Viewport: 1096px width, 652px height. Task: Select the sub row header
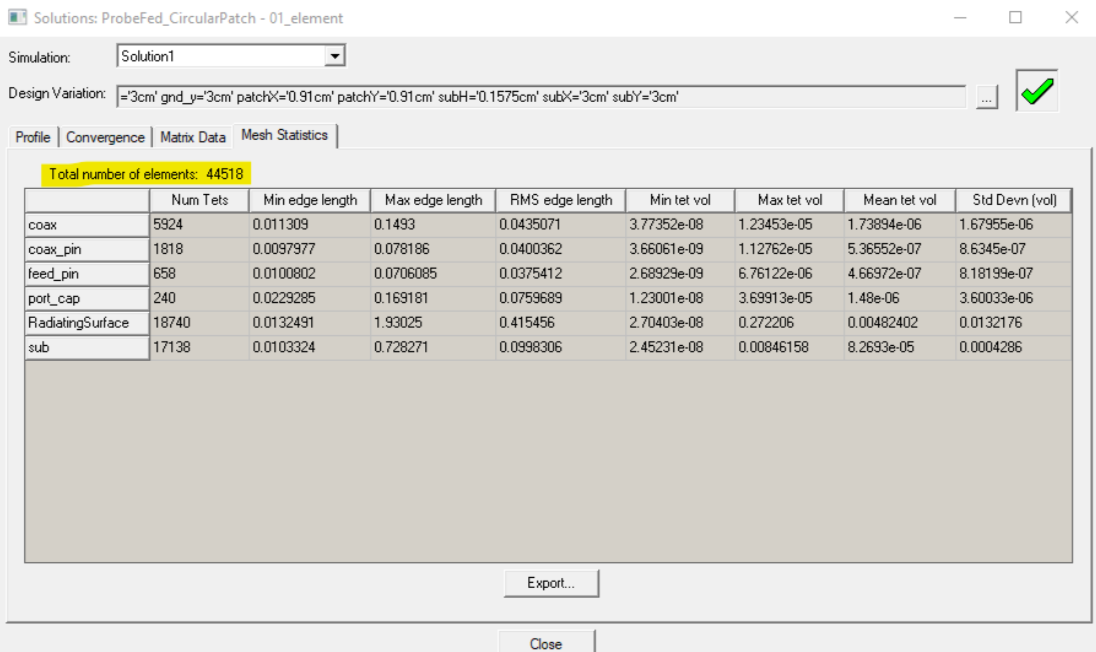coord(87,345)
